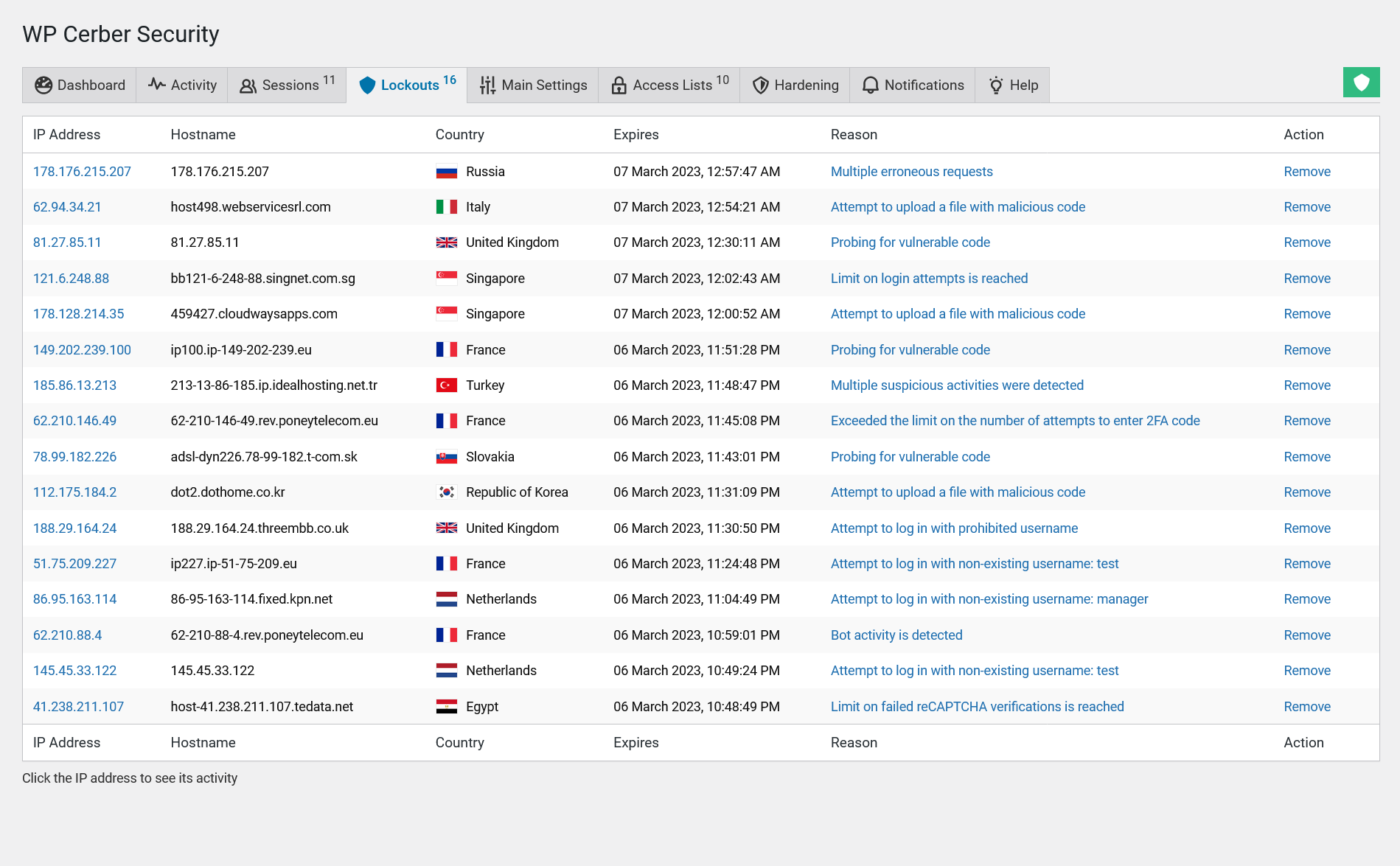Open activity for IP 62.94.34.21
Viewport: 1400px width, 866px height.
[67, 207]
